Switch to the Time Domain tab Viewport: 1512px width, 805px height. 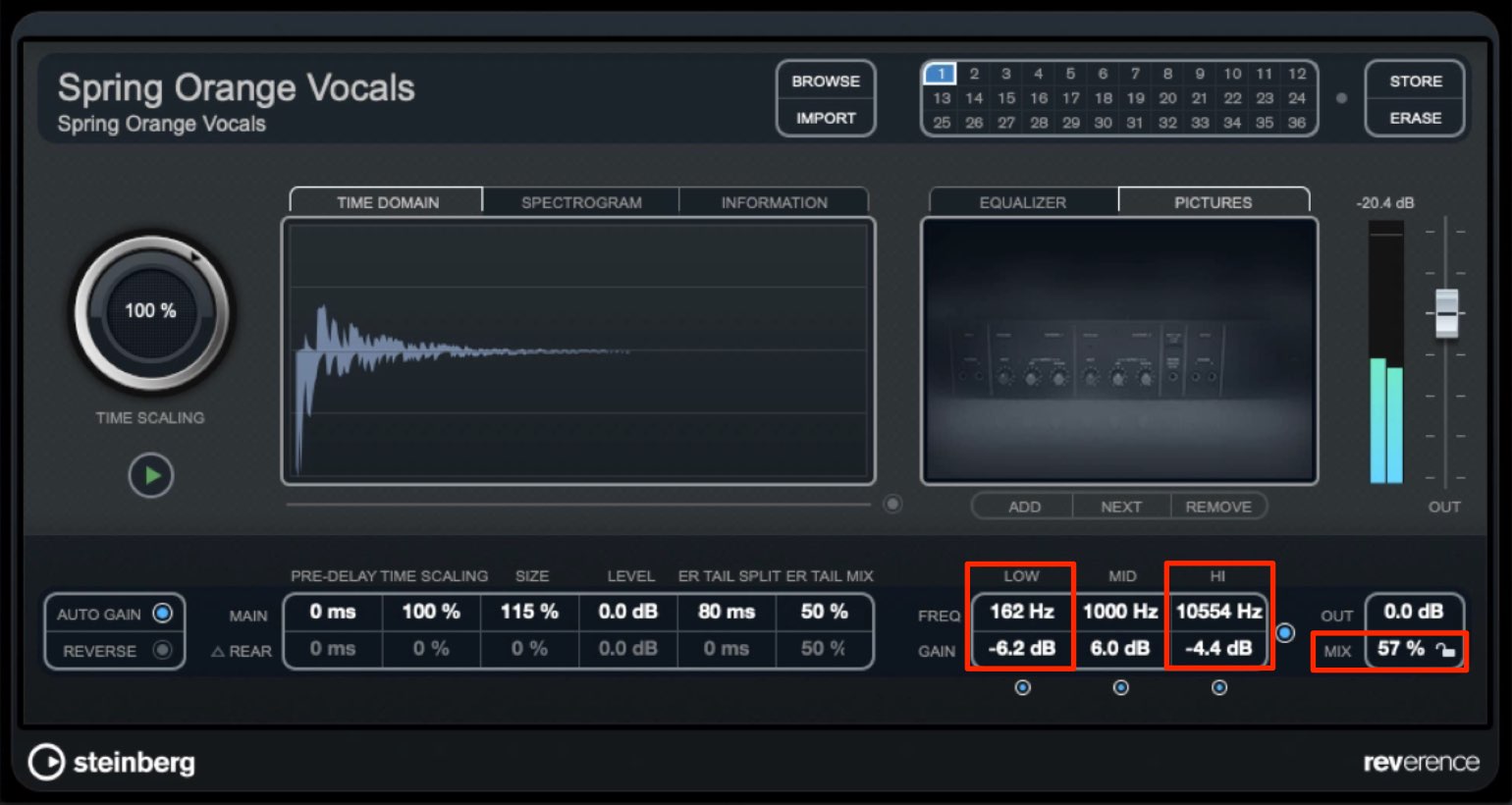[387, 201]
